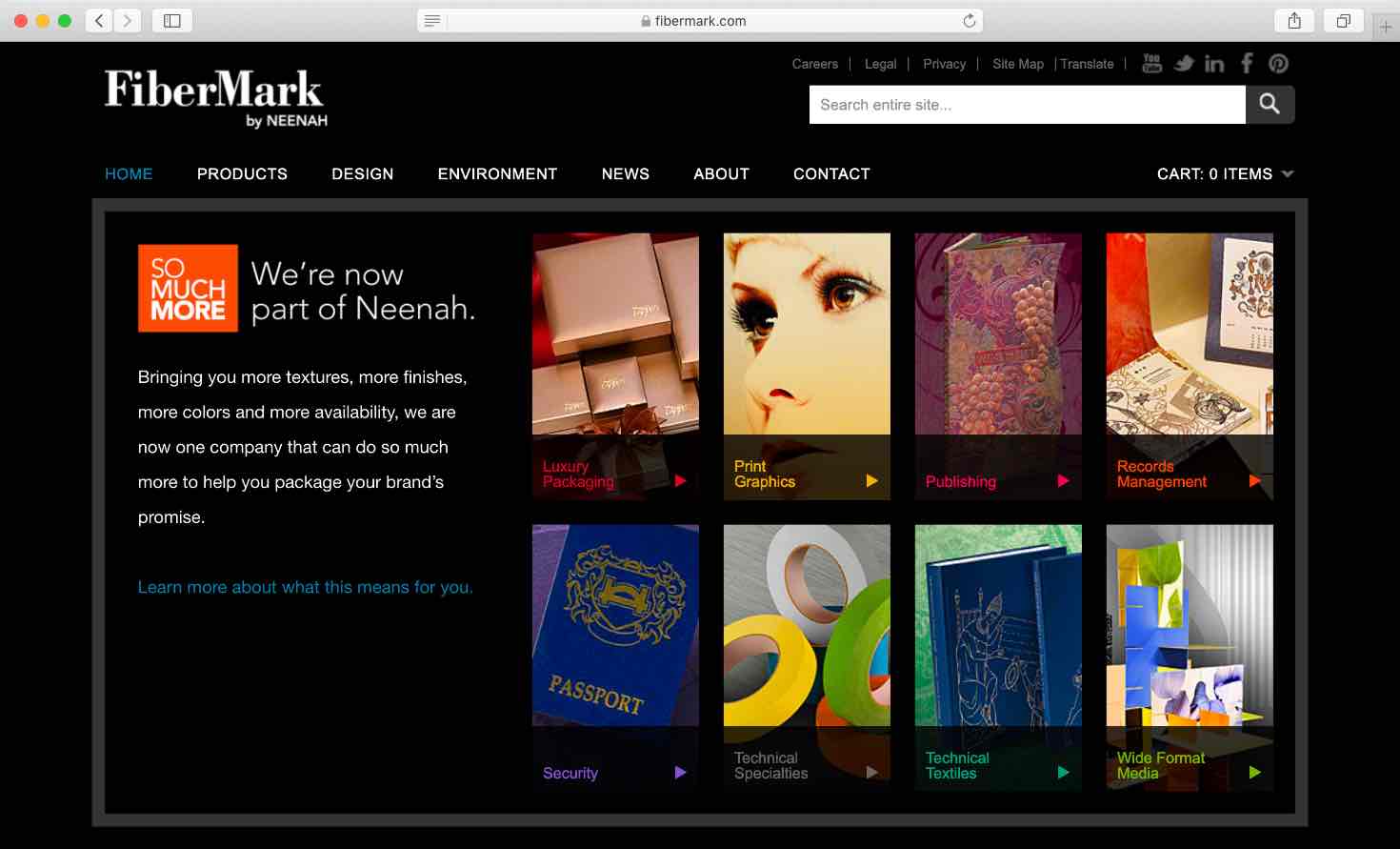Click the Privacy link
Image resolution: width=1400 pixels, height=849 pixels.
945,64
